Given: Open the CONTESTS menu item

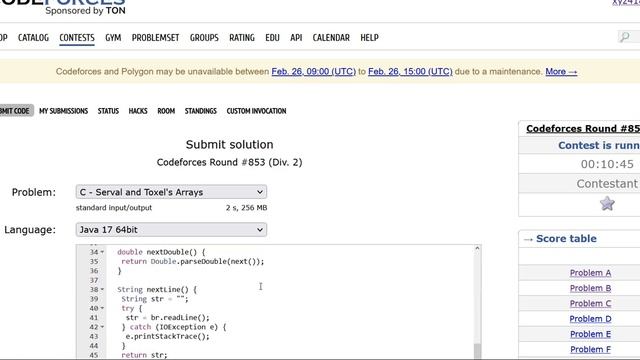Looking at the screenshot, I should pos(77,38).
